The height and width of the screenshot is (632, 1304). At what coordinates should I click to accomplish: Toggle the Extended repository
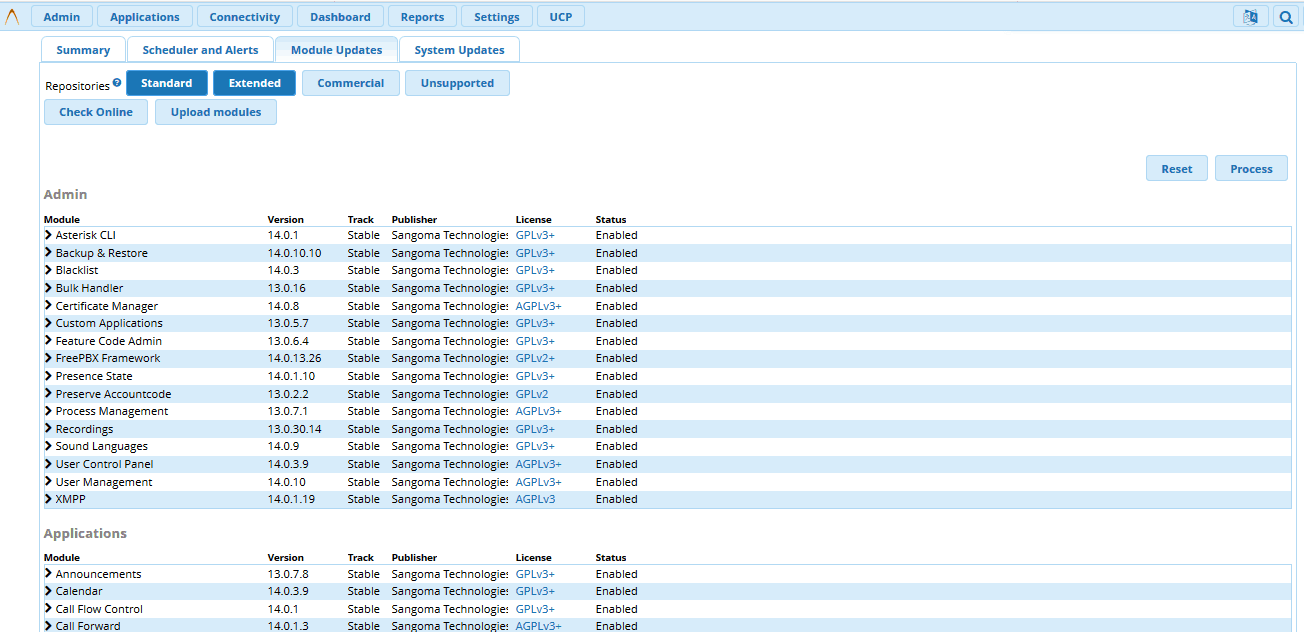(x=255, y=83)
